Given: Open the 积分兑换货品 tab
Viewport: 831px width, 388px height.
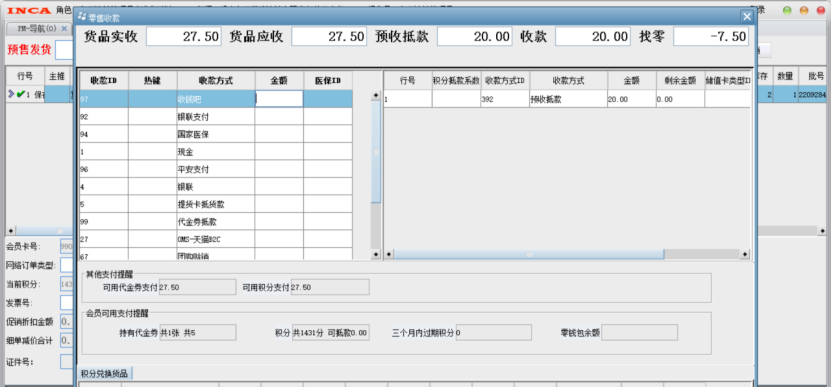Looking at the screenshot, I should [104, 373].
